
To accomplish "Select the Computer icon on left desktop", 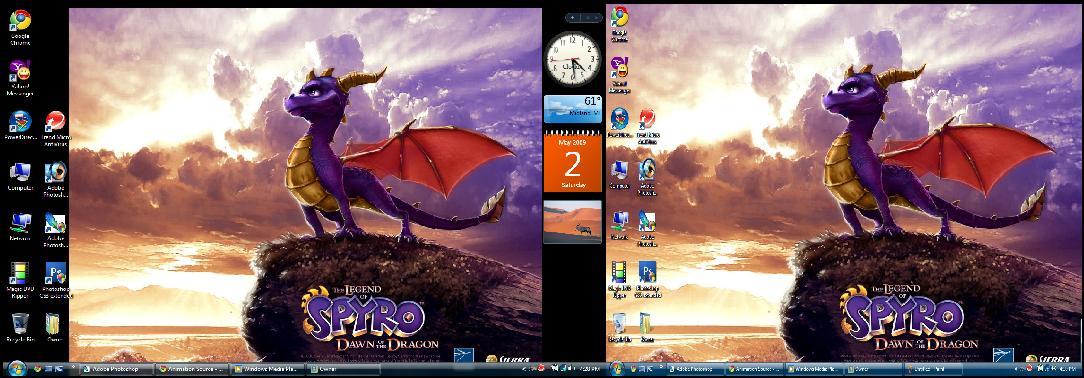I will (19, 177).
